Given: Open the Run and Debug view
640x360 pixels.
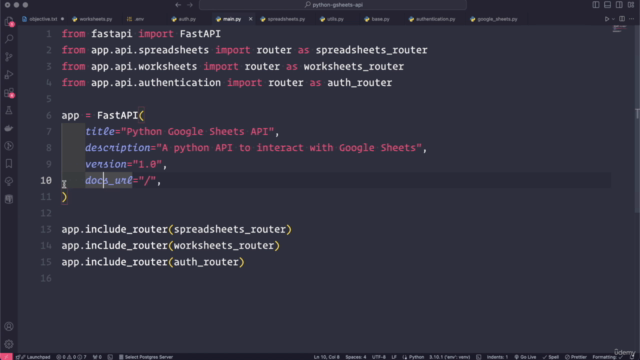Looking at the screenshot, I should tap(9, 75).
